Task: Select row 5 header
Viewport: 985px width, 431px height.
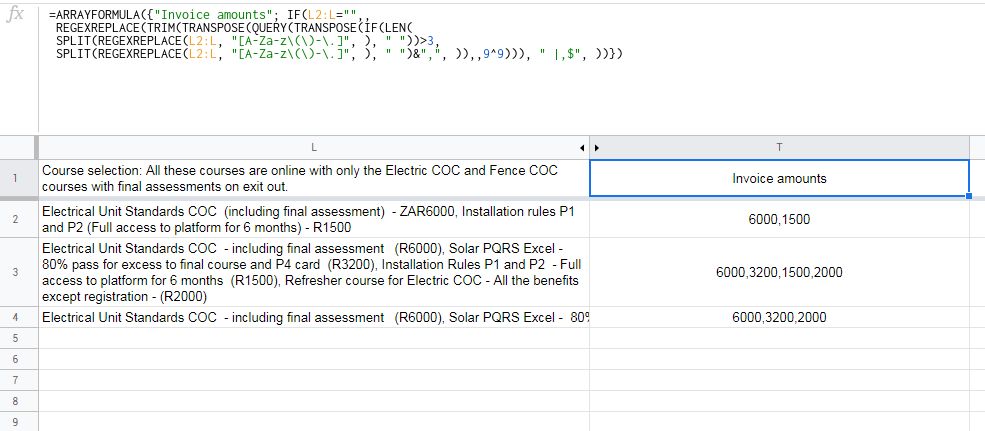Action: pos(19,338)
